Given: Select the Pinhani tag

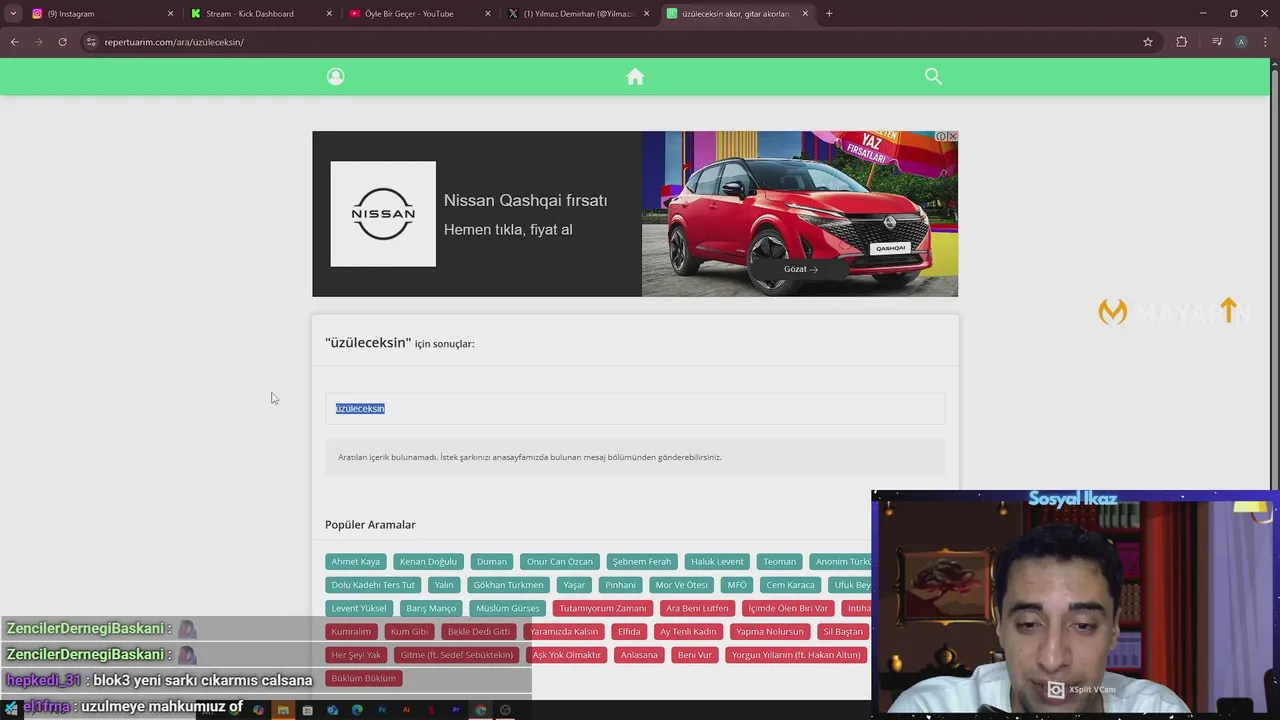Looking at the screenshot, I should point(620,585).
